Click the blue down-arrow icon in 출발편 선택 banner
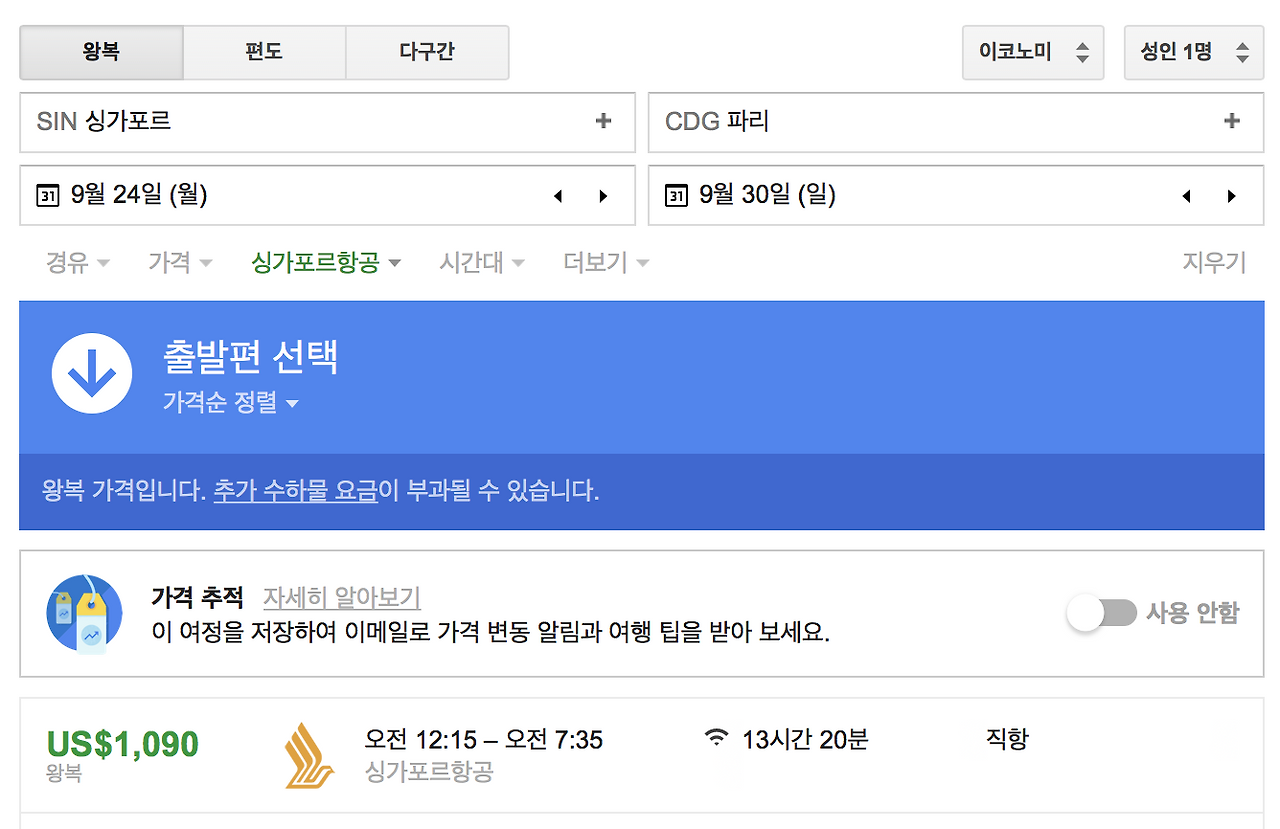Image resolution: width=1280 pixels, height=829 pixels. click(92, 373)
